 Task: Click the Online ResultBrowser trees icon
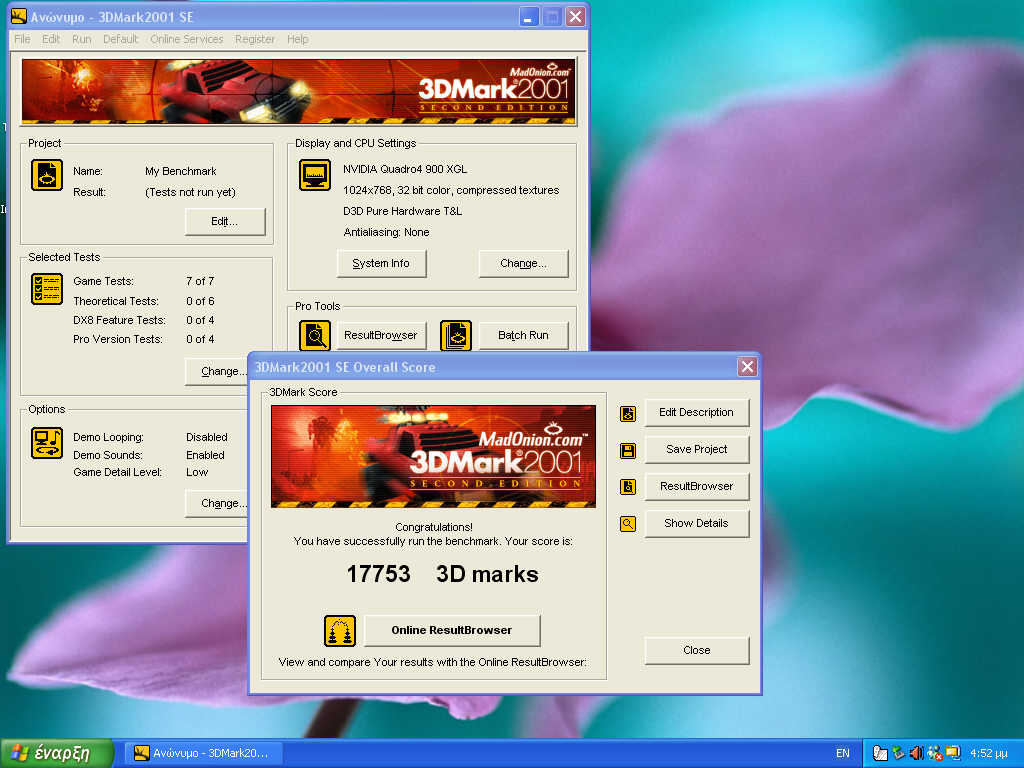pos(340,631)
